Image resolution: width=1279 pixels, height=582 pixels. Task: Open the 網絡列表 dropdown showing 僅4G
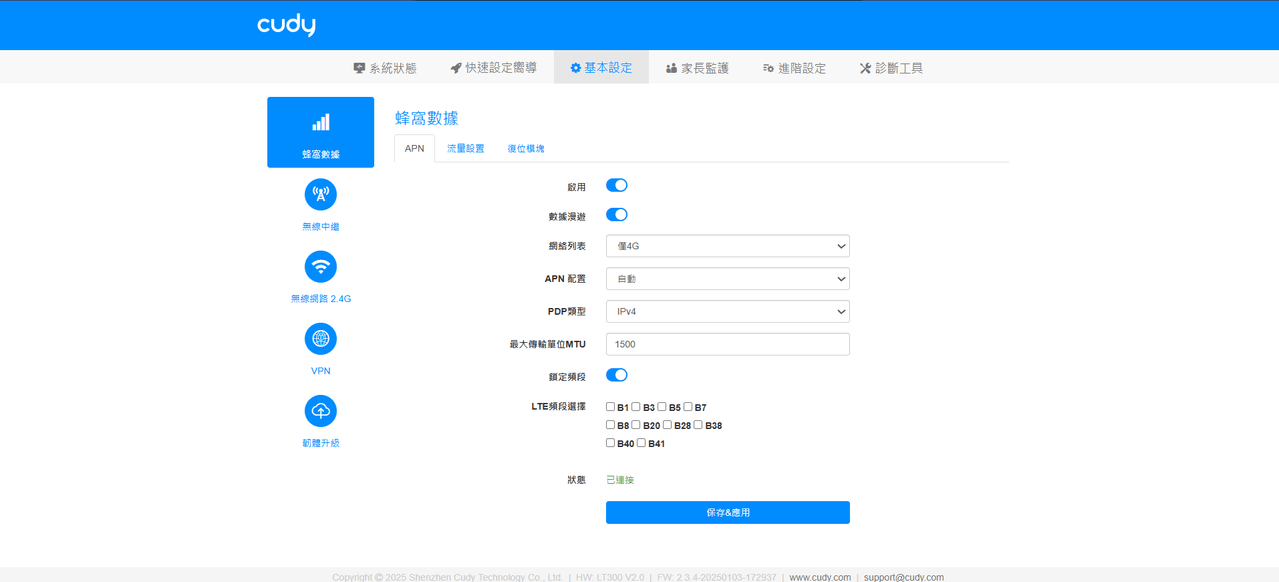click(x=728, y=246)
